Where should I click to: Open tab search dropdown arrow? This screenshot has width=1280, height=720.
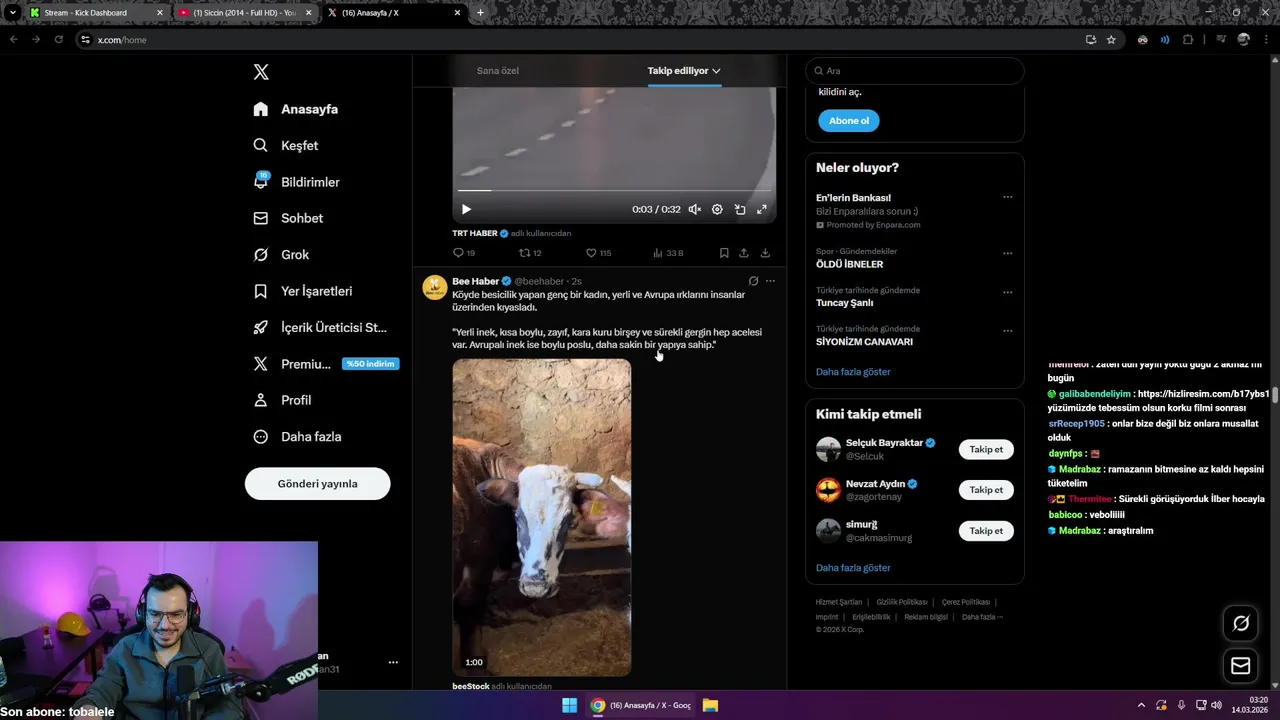(x=12, y=13)
